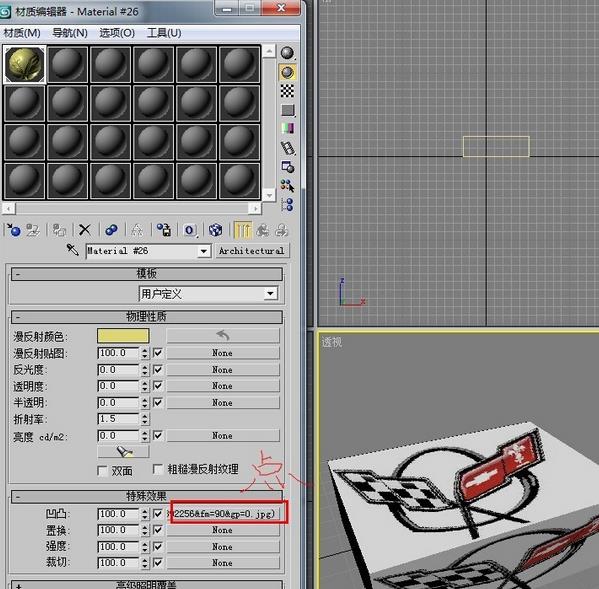Click the Make Unique icon
Image resolution: width=599 pixels, height=589 pixels.
[x=137, y=230]
